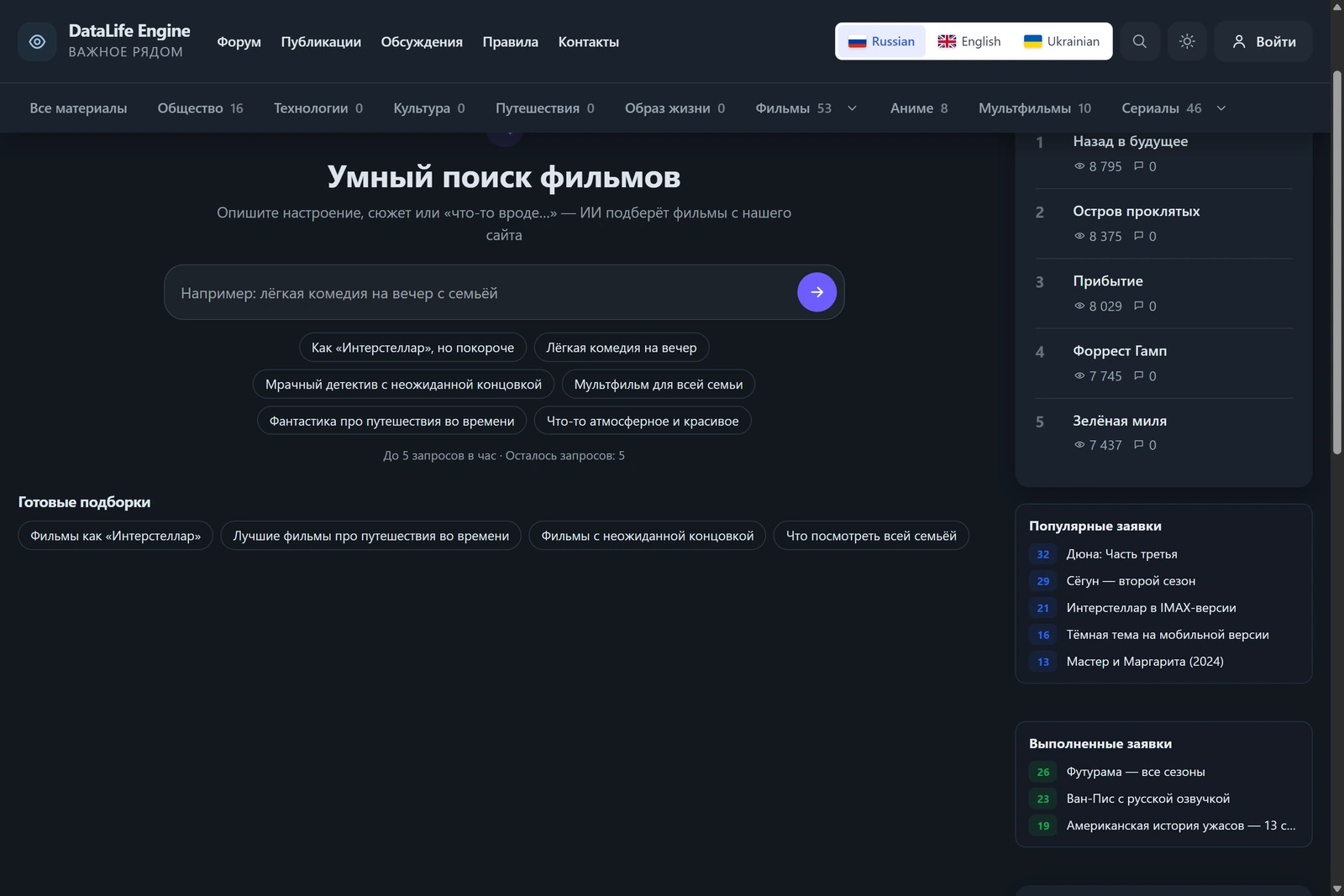Screen dimensions: 1344x896
Task: Click the Войти login button
Action: coord(1263,41)
